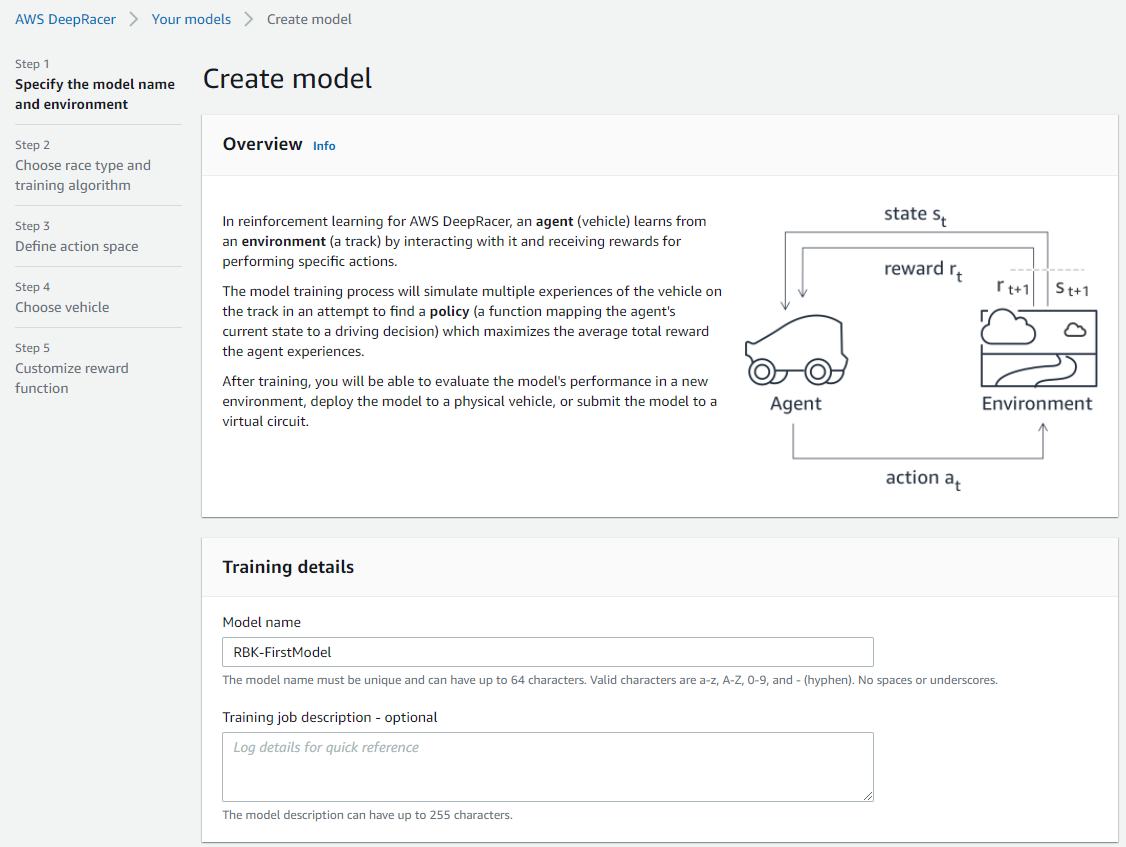Open Overview Info link
Viewport: 1126px width, 847px height.
(324, 146)
